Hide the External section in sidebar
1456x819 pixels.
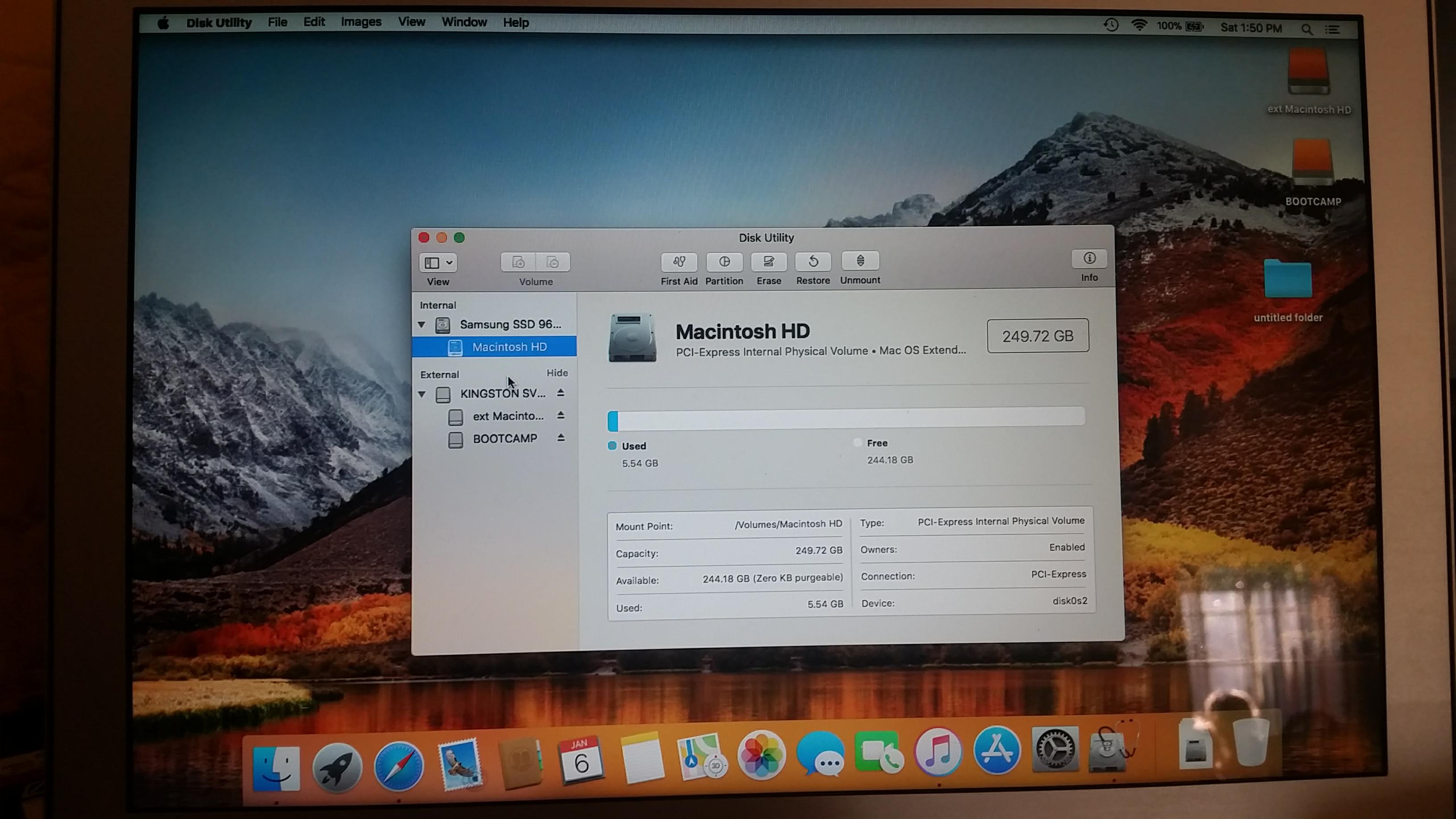[x=557, y=373]
